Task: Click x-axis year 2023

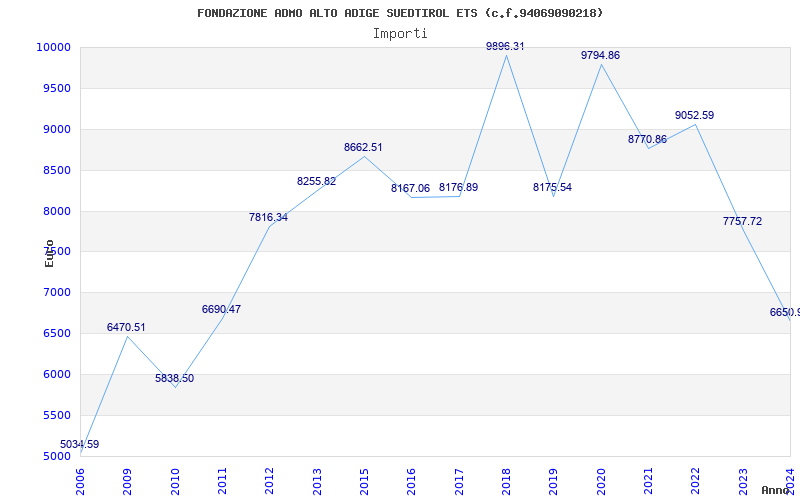Action: (743, 482)
